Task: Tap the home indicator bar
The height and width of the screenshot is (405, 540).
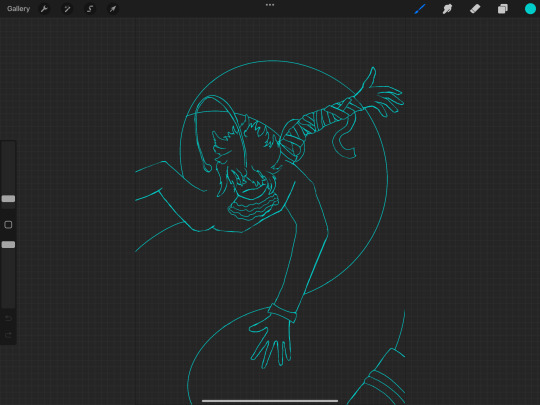Action: [270, 401]
